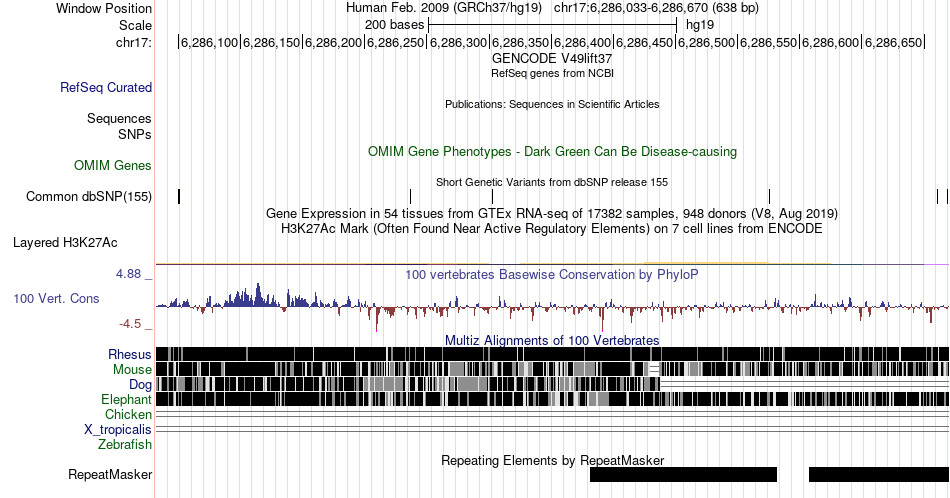Viewport: 950px width, 498px height.
Task: Click the -4.5 PhyloP lower bound
Action: [x=130, y=324]
